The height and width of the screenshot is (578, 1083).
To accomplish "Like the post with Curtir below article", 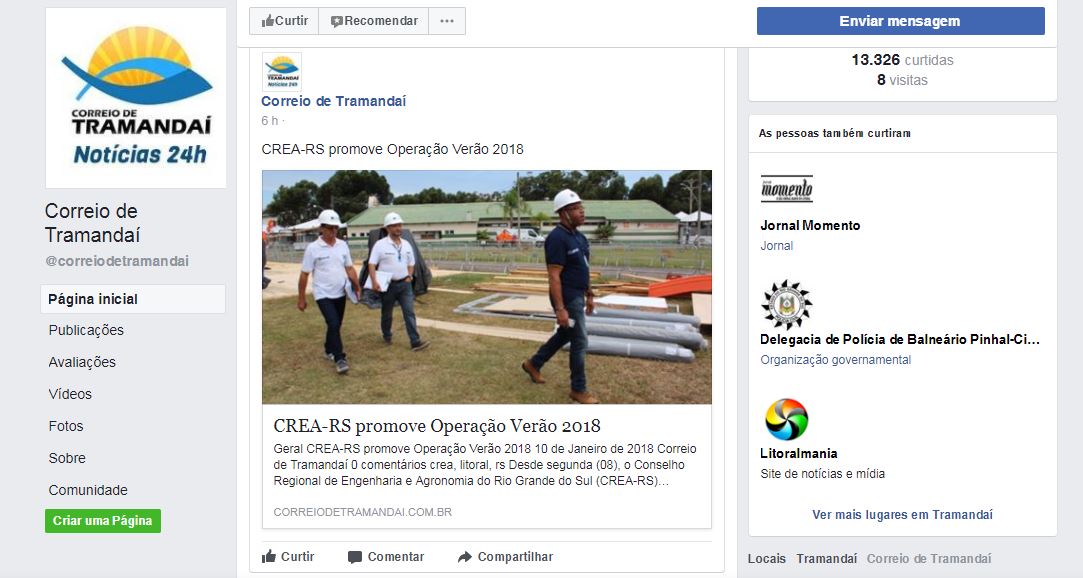I will [x=288, y=557].
